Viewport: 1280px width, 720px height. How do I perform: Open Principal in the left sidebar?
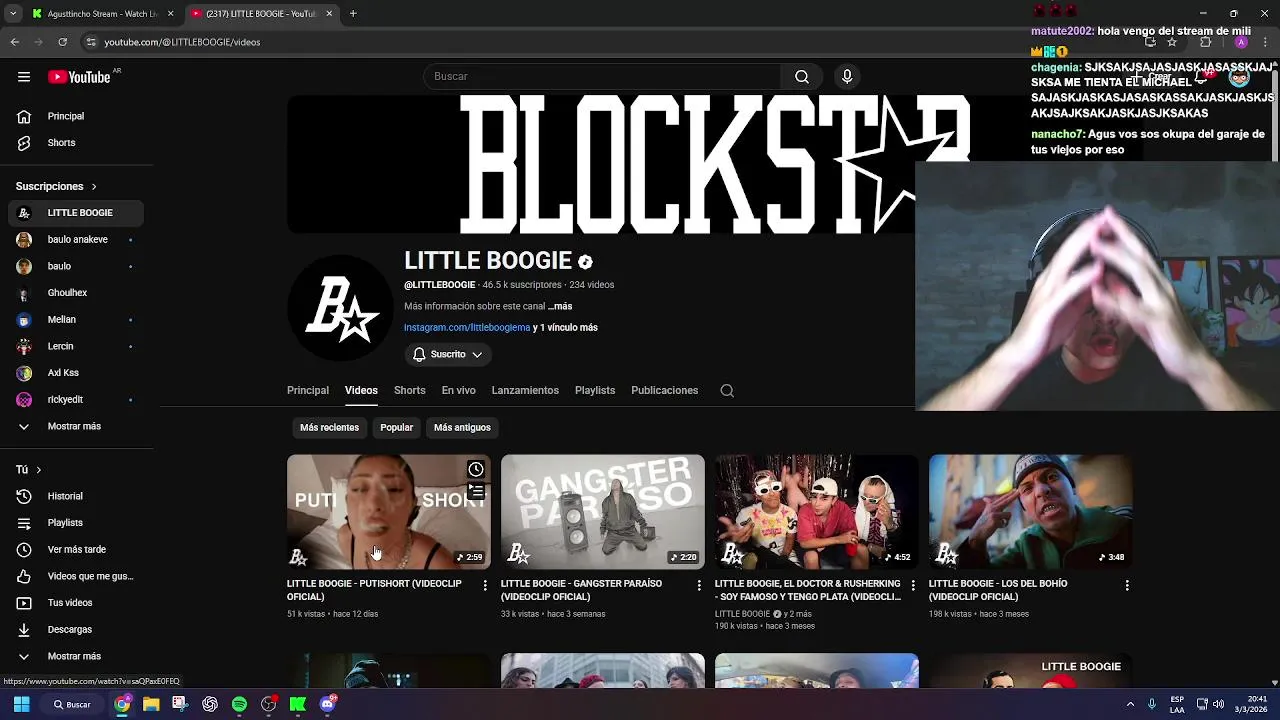pyautogui.click(x=74, y=117)
